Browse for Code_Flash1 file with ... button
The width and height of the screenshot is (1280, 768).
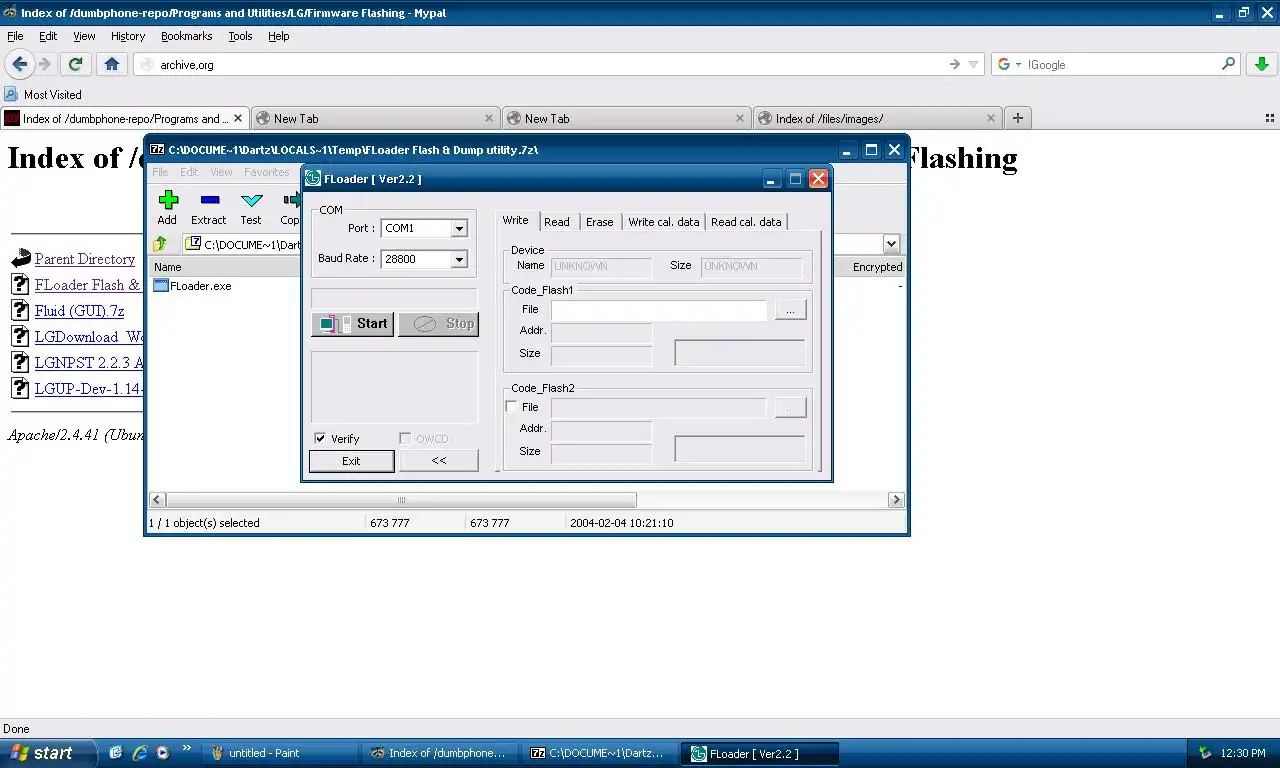790,310
